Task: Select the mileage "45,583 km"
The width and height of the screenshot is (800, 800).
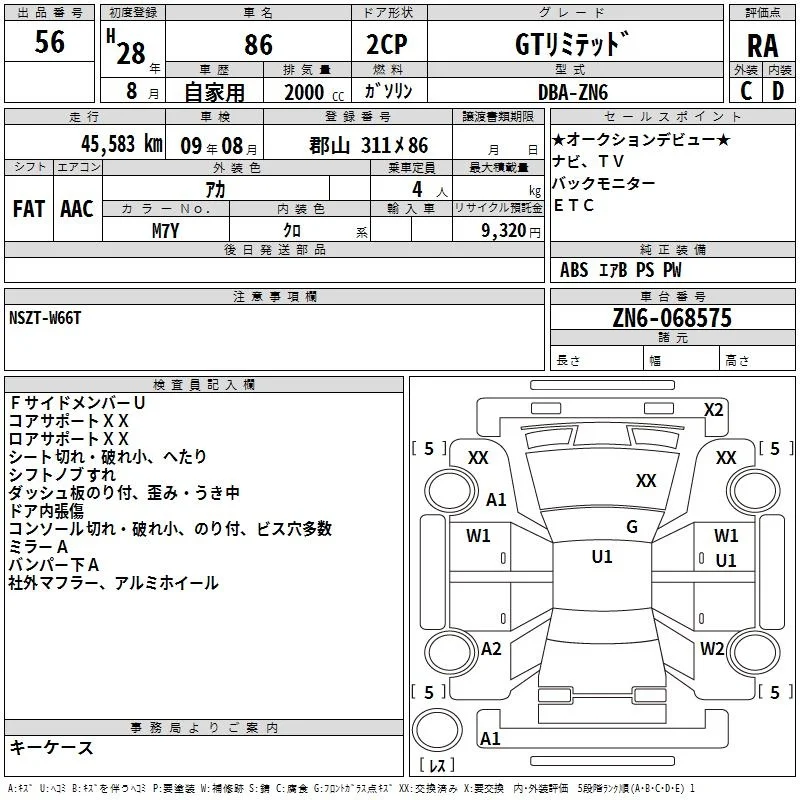Action: [121, 144]
